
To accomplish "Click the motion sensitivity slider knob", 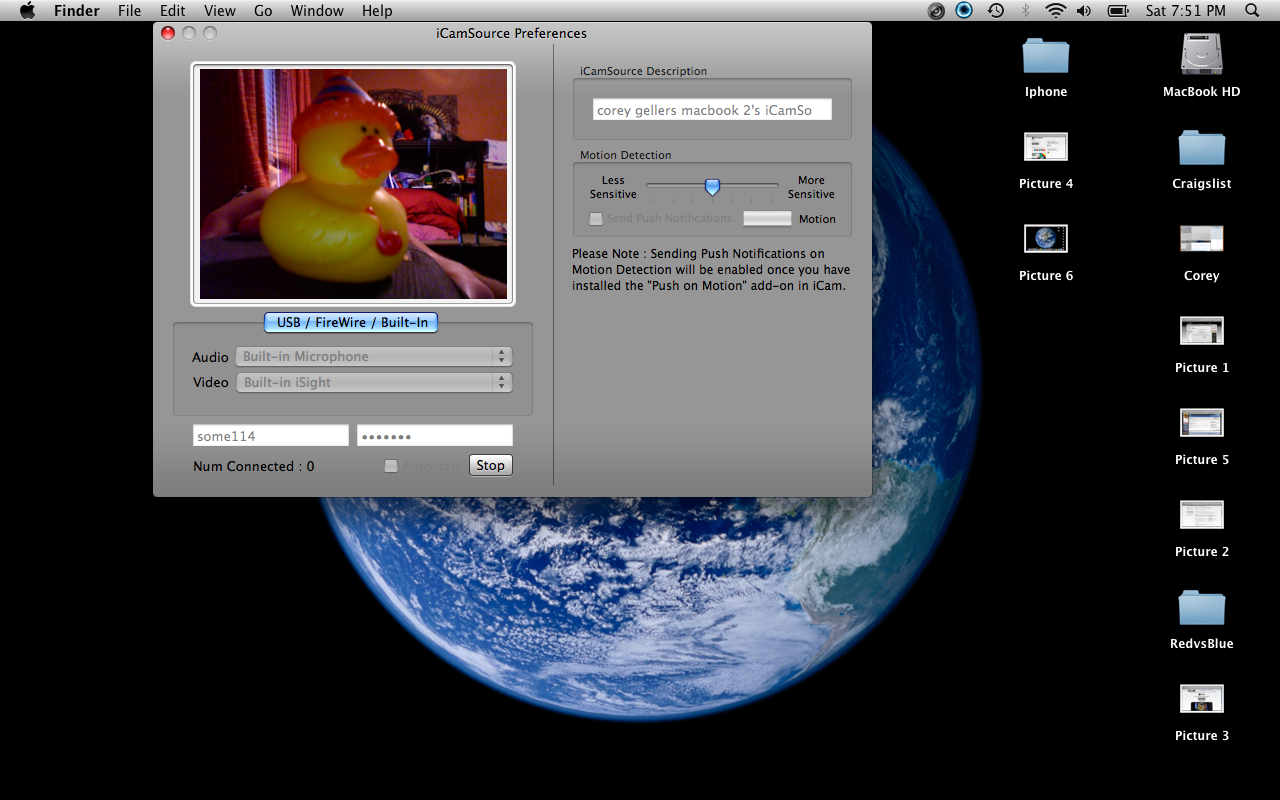I will coord(712,186).
